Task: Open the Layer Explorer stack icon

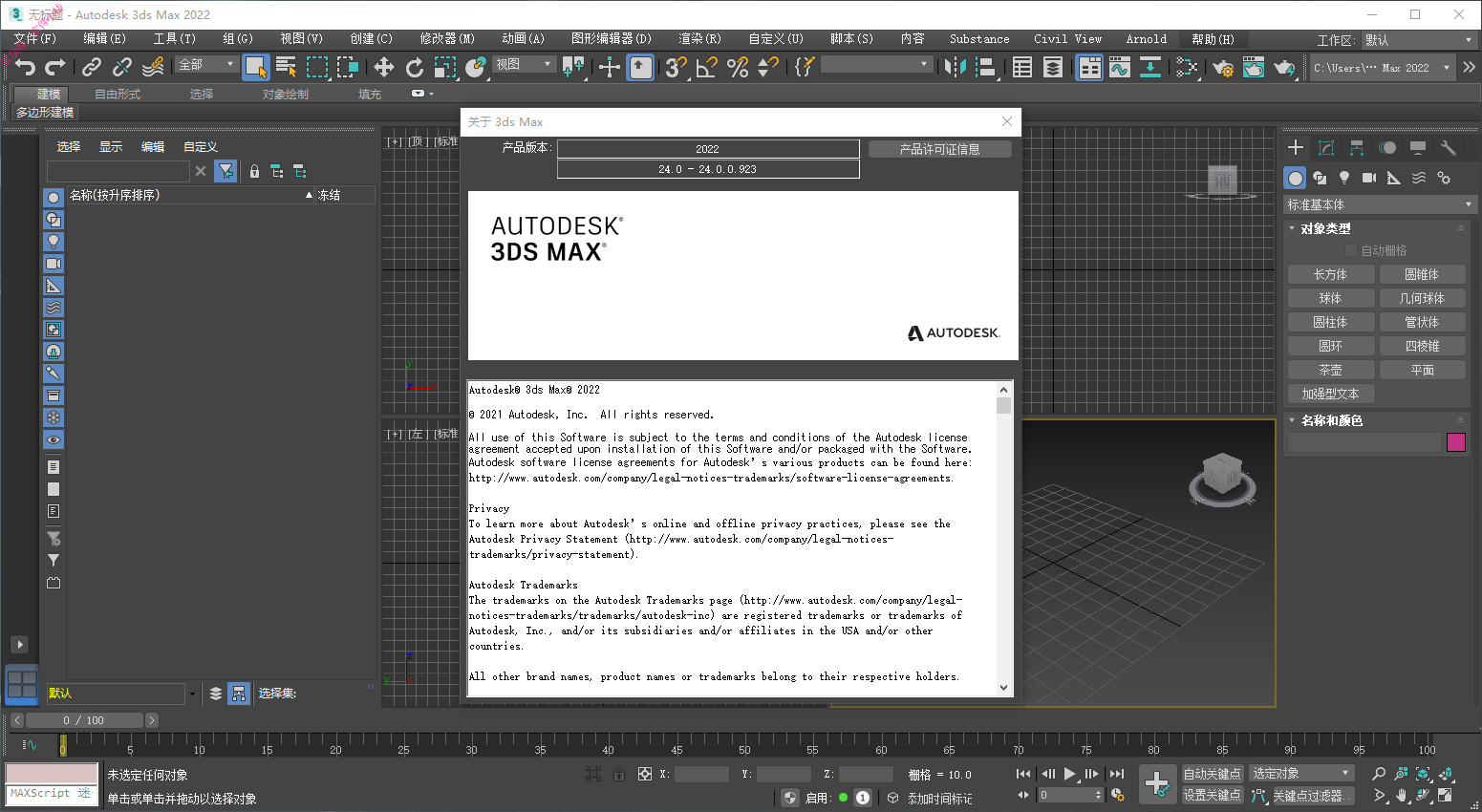Action: tap(1053, 67)
